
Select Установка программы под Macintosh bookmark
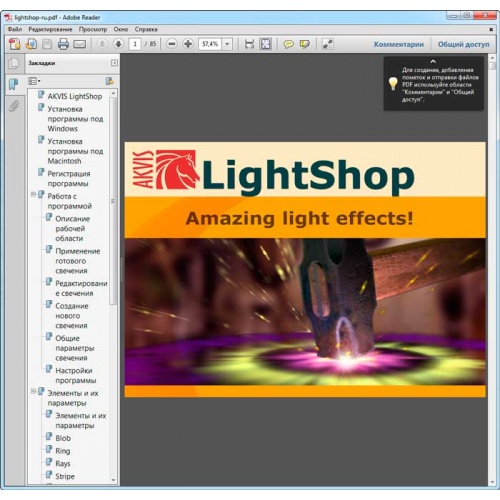pos(75,151)
